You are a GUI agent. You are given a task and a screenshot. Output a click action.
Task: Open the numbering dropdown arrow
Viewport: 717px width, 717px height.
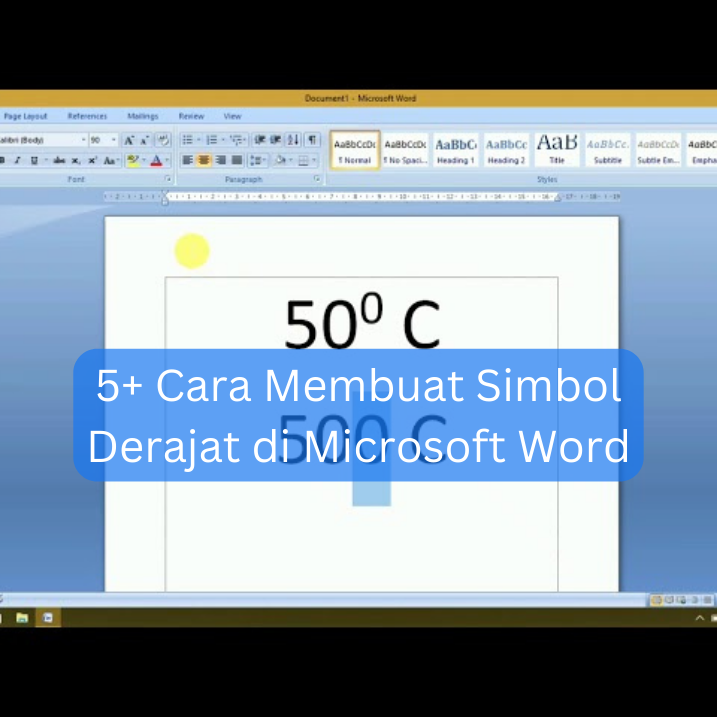coord(223,140)
